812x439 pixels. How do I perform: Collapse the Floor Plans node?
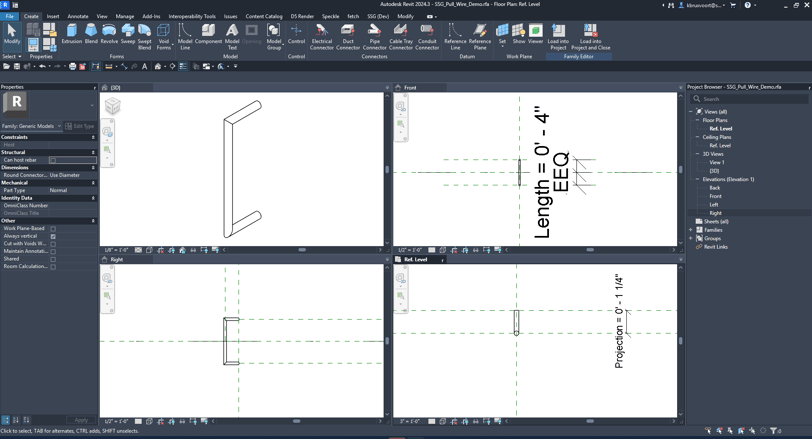(x=697, y=120)
